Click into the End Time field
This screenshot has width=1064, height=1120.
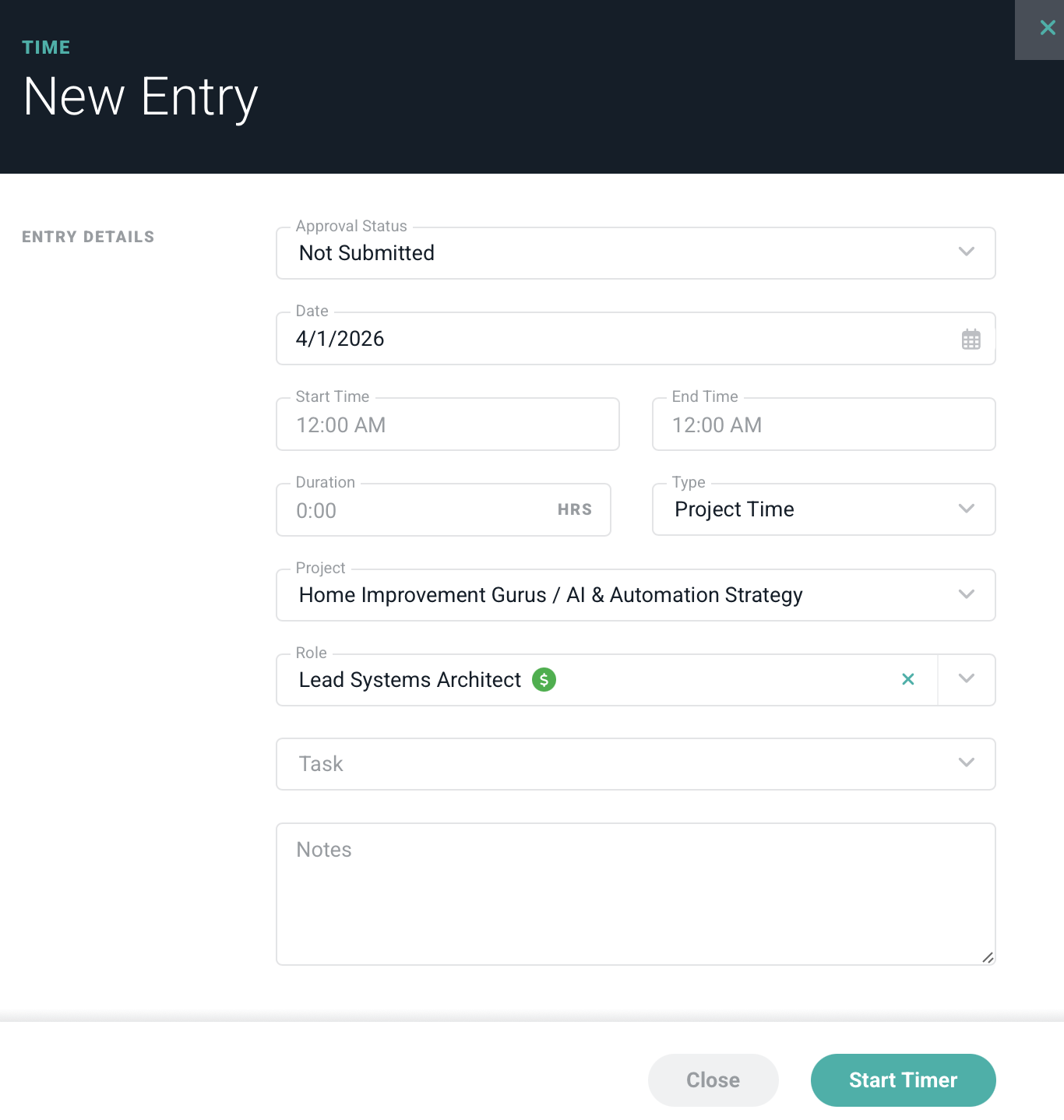pyautogui.click(x=823, y=425)
